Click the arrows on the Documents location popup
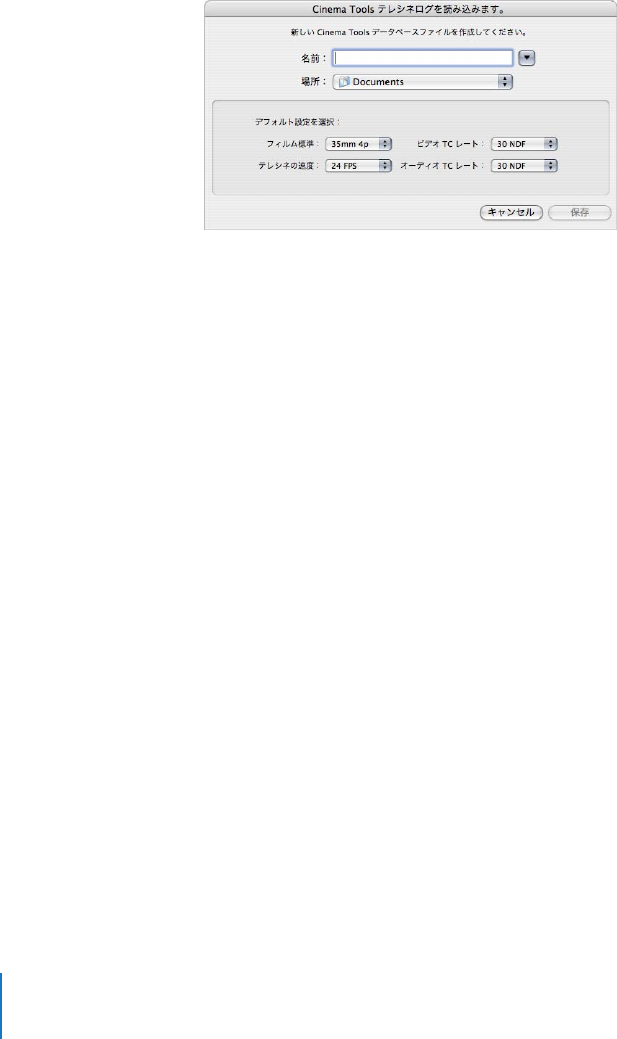 click(506, 82)
